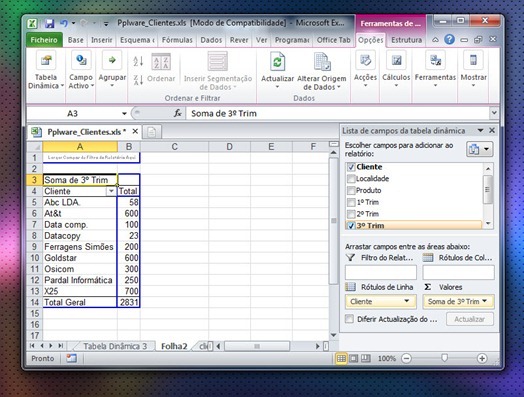The width and height of the screenshot is (524, 397).
Task: Check the Produto field checkbox
Action: click(351, 190)
